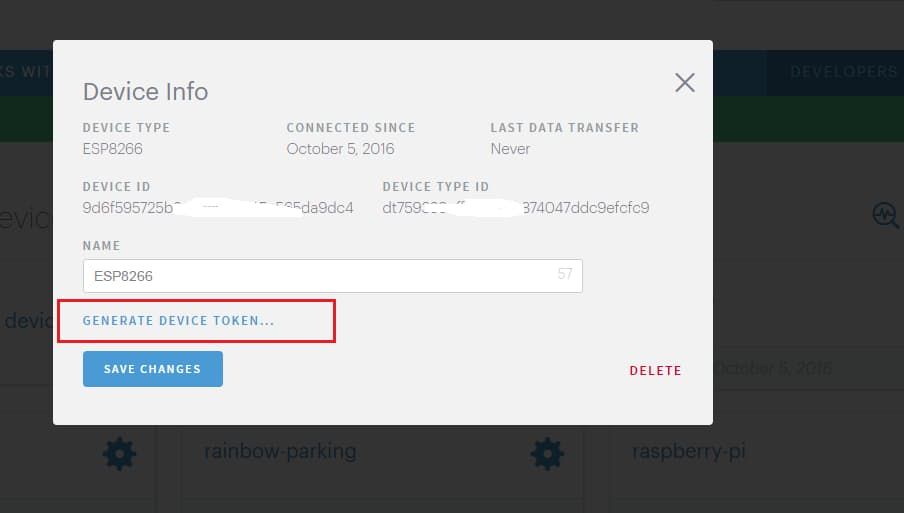
Task: Select the raspberry-pi device name
Action: (688, 451)
